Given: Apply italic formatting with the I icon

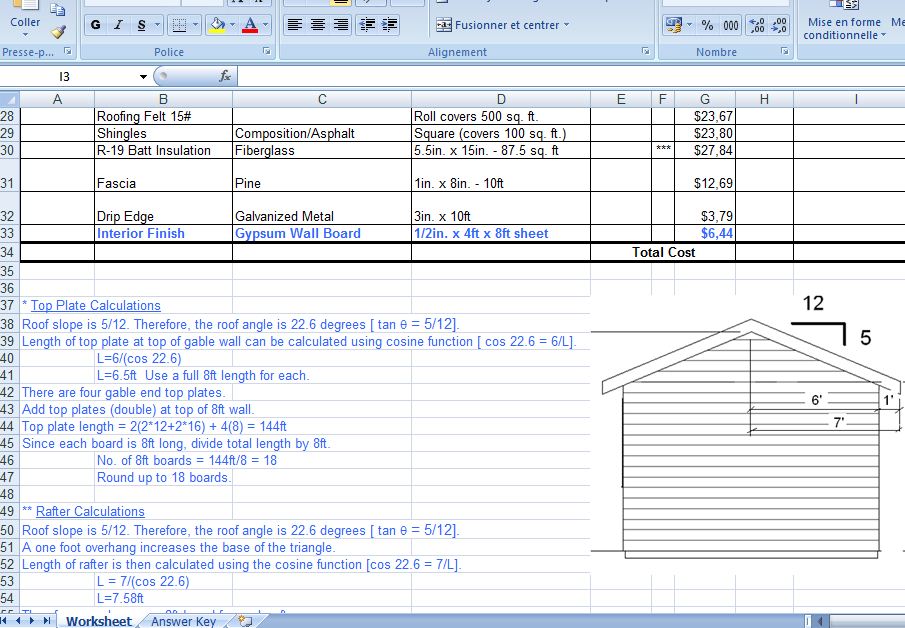Looking at the screenshot, I should pos(118,23).
